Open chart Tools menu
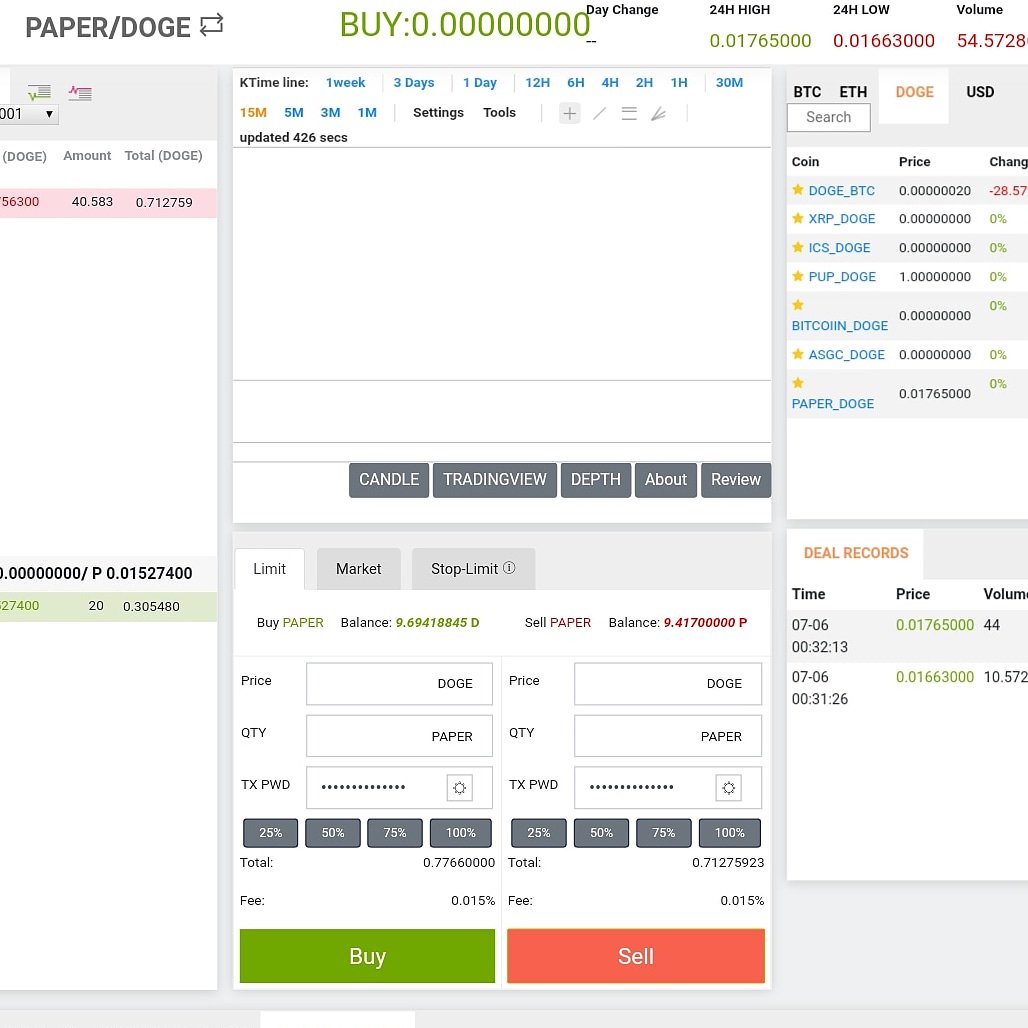This screenshot has width=1028, height=1028. pyautogui.click(x=499, y=113)
